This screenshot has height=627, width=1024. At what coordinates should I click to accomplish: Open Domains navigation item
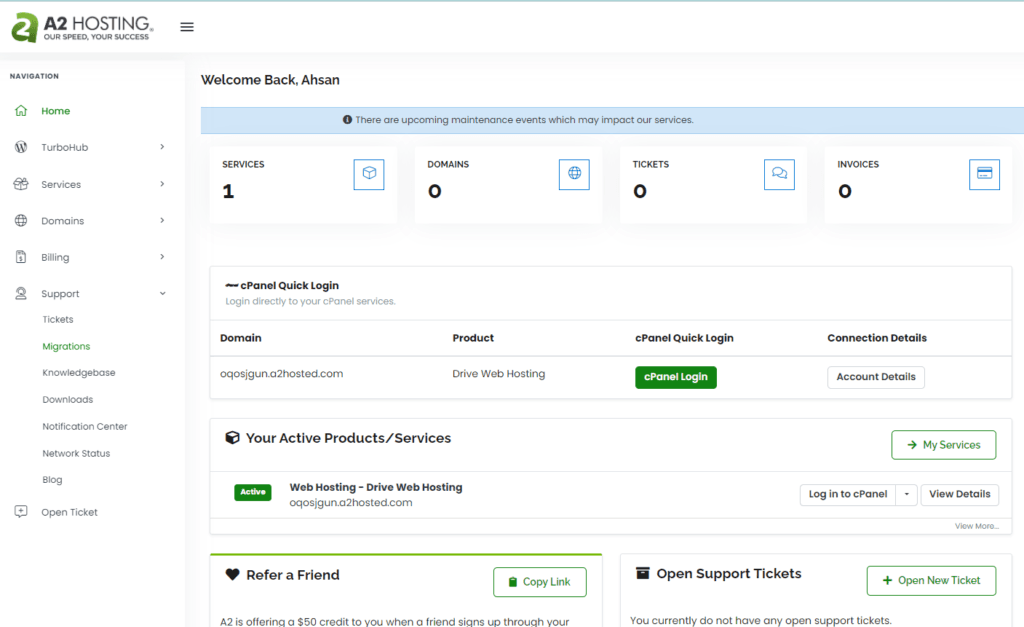click(x=63, y=221)
